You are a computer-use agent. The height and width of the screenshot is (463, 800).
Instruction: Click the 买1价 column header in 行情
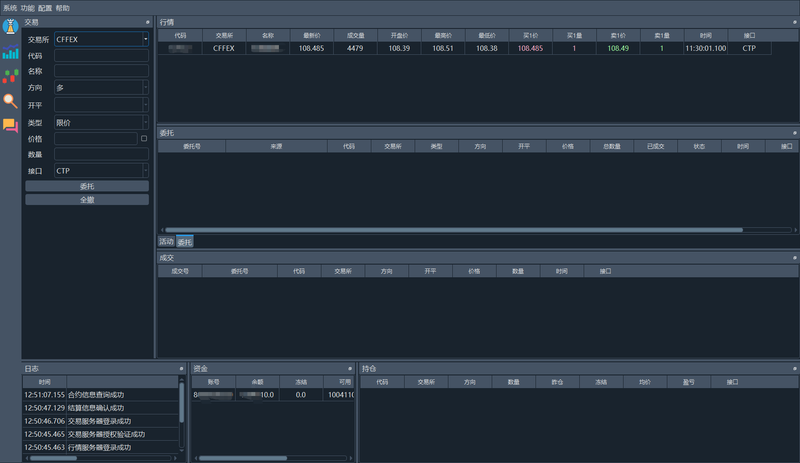[x=531, y=36]
